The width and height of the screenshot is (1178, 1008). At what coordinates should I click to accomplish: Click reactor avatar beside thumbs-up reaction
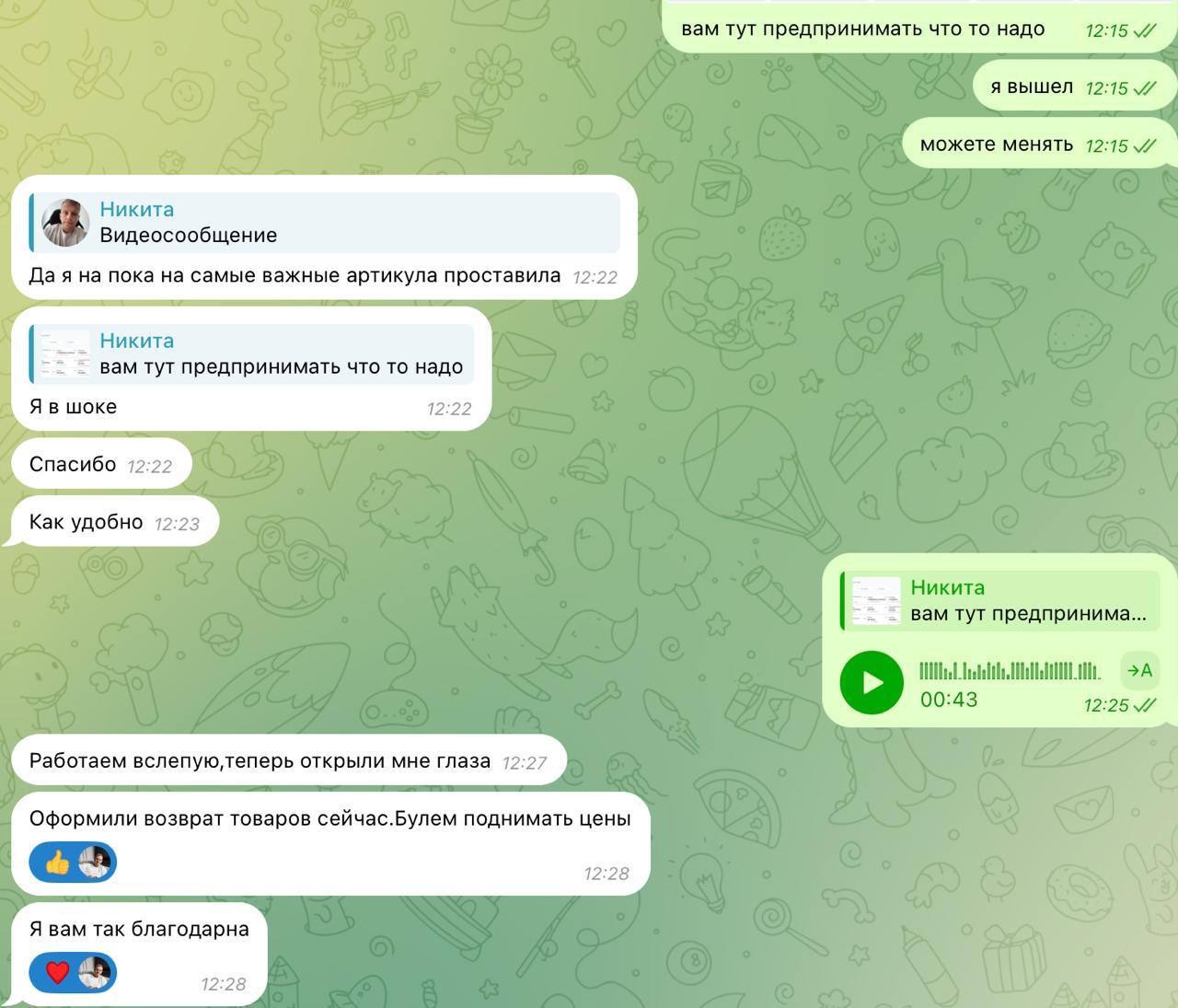coord(95,863)
